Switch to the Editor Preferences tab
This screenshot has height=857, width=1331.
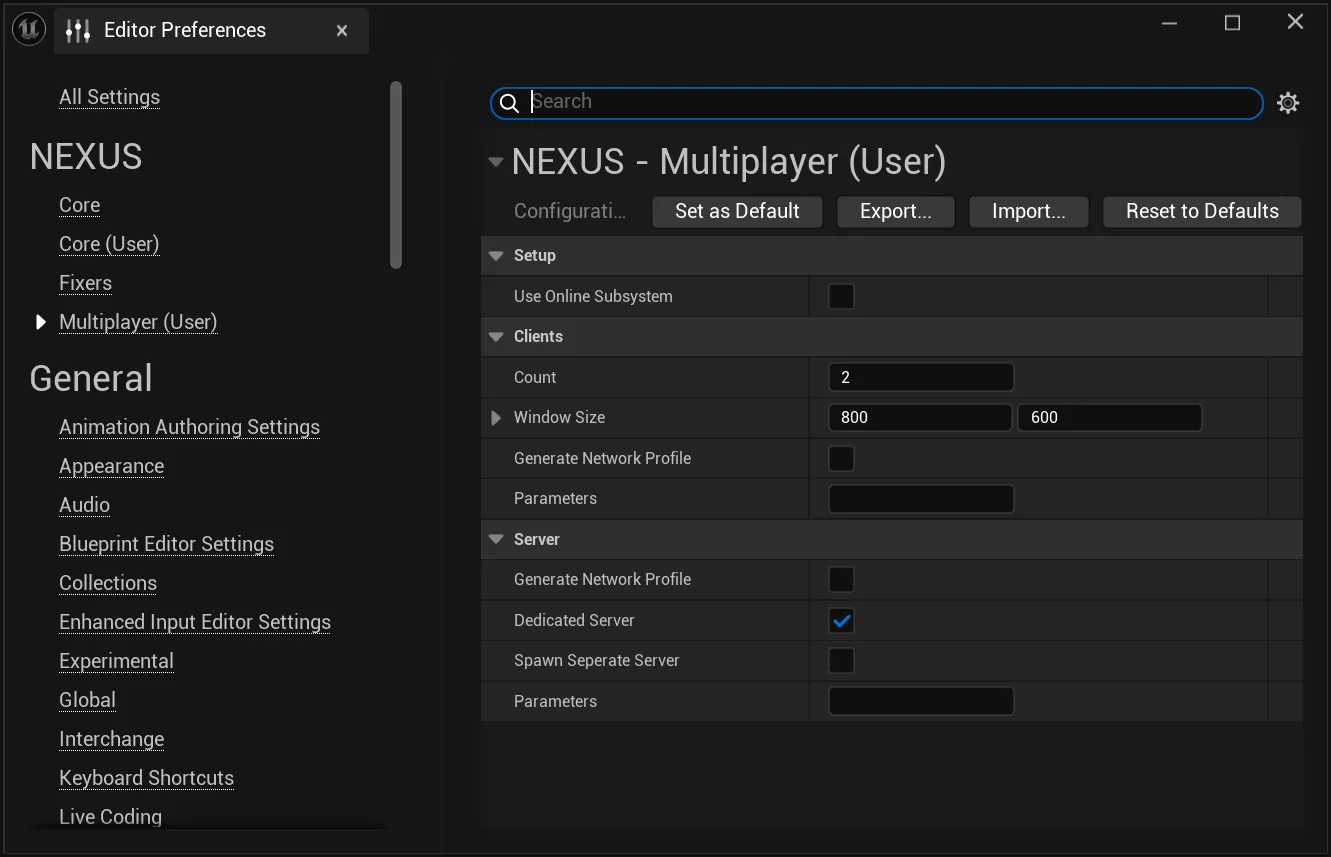pos(184,30)
